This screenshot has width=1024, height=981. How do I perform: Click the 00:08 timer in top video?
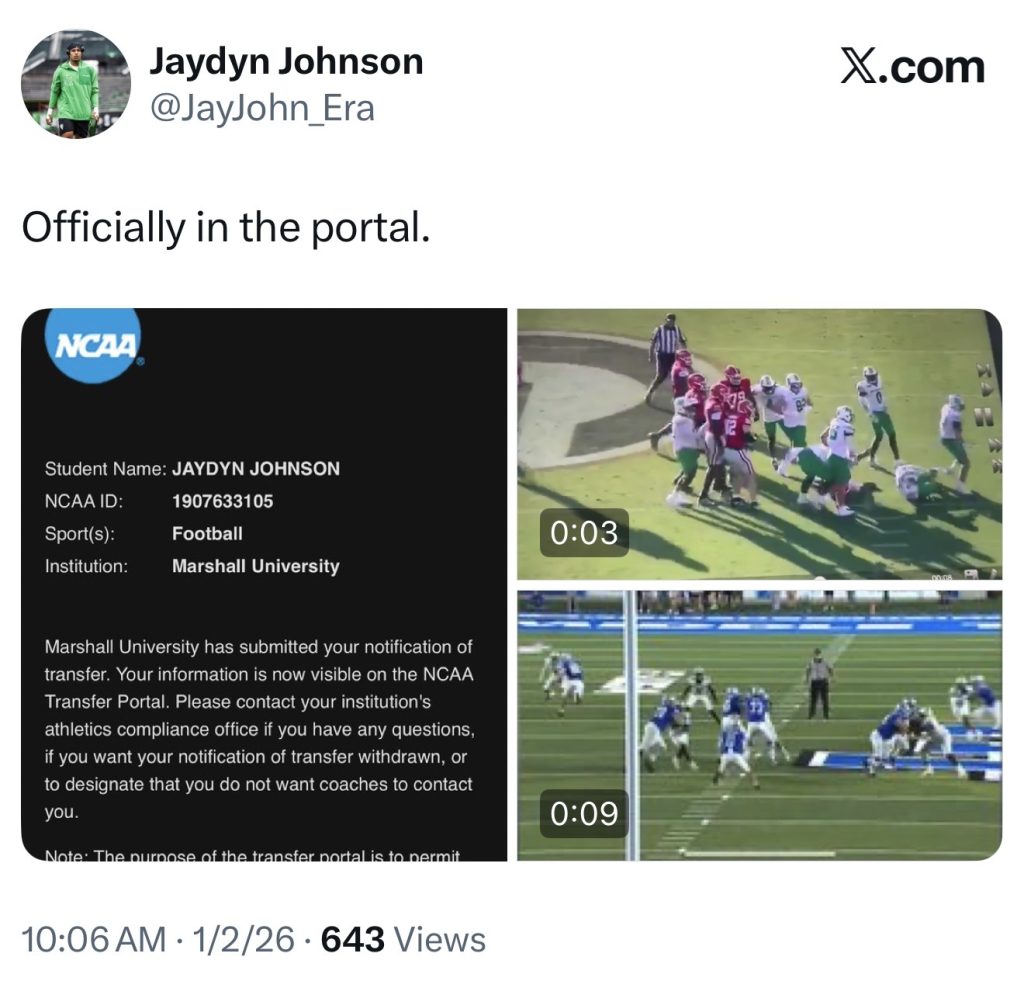pyautogui.click(x=941, y=576)
